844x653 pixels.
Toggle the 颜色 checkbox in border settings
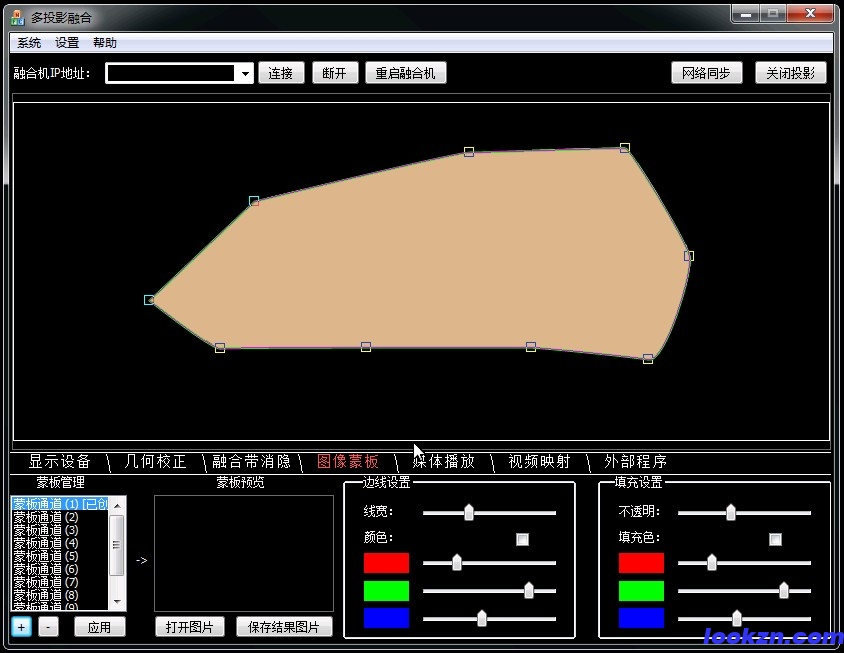(x=522, y=539)
